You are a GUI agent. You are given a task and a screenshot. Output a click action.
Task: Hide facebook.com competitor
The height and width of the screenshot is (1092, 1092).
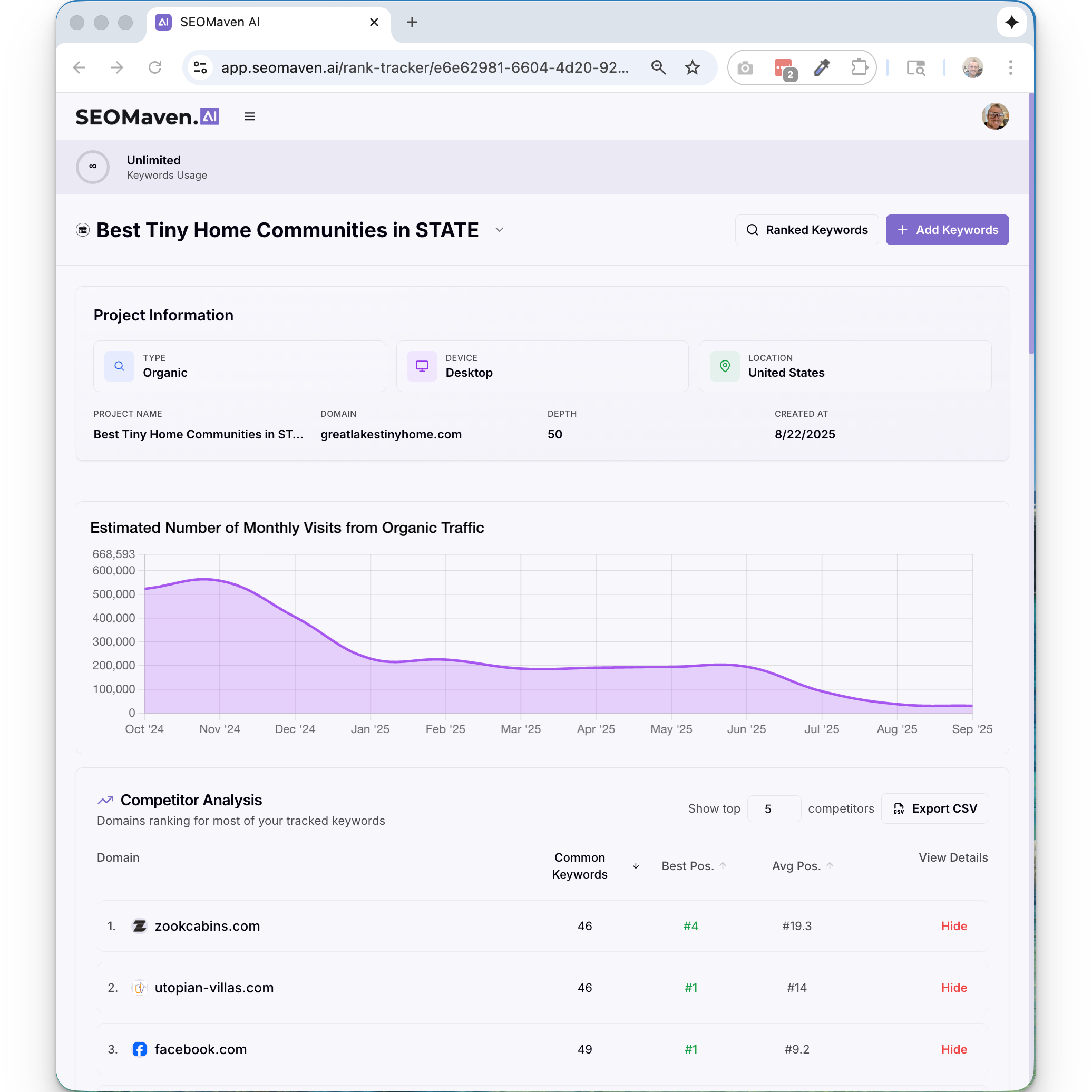click(x=953, y=1049)
